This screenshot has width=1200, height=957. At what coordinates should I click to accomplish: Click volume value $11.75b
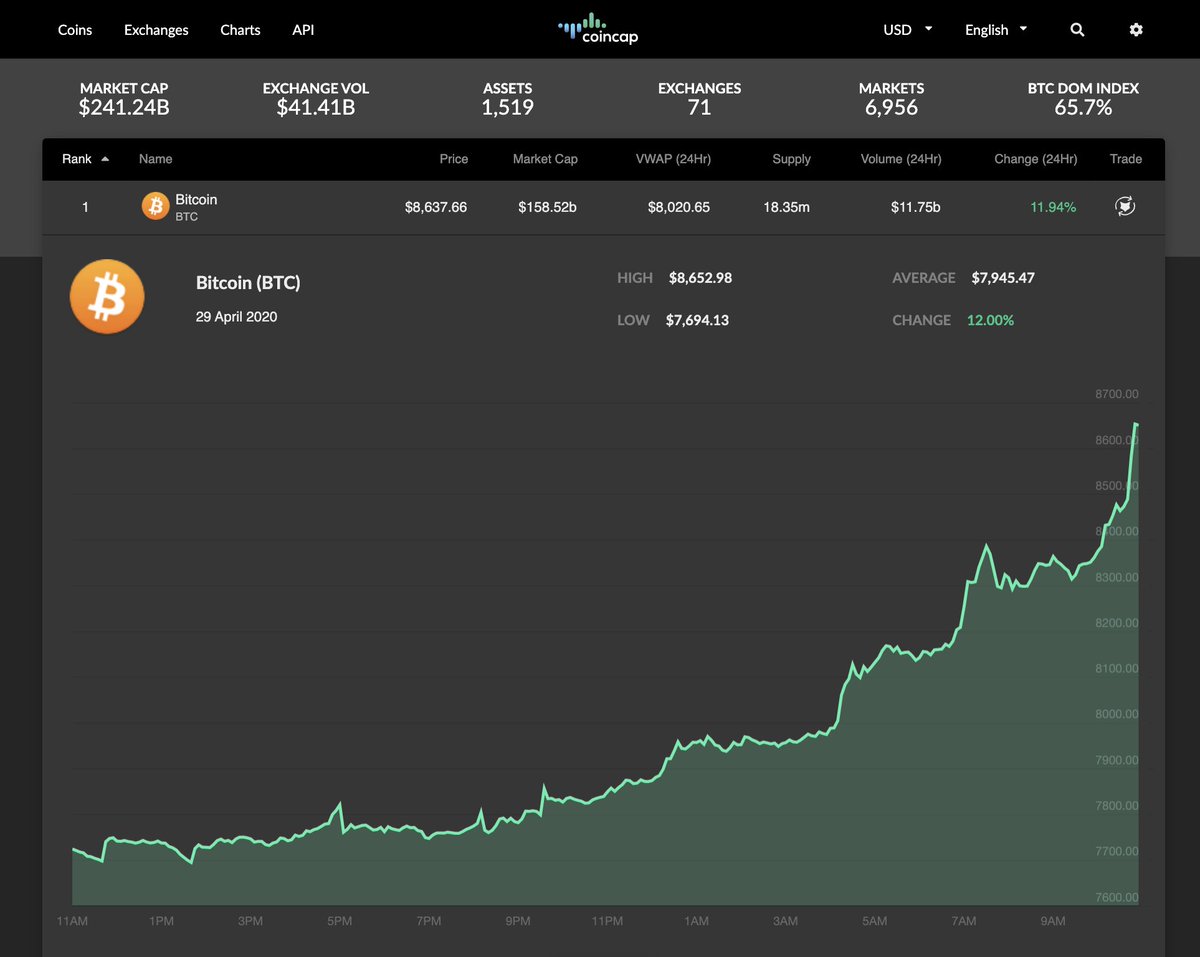pos(915,207)
